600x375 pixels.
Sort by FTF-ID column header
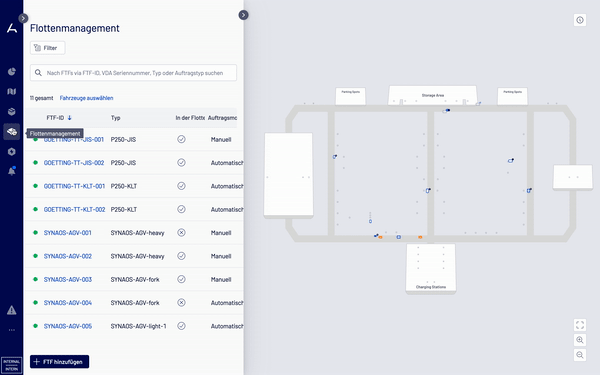pyautogui.click(x=59, y=118)
